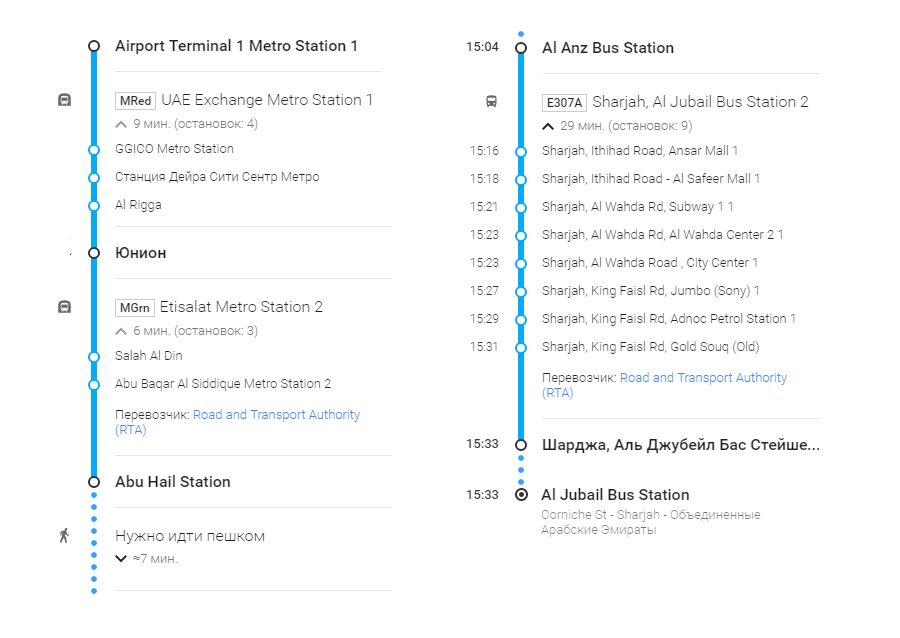Collapse the 29 min, 9 stops list

coord(547,127)
